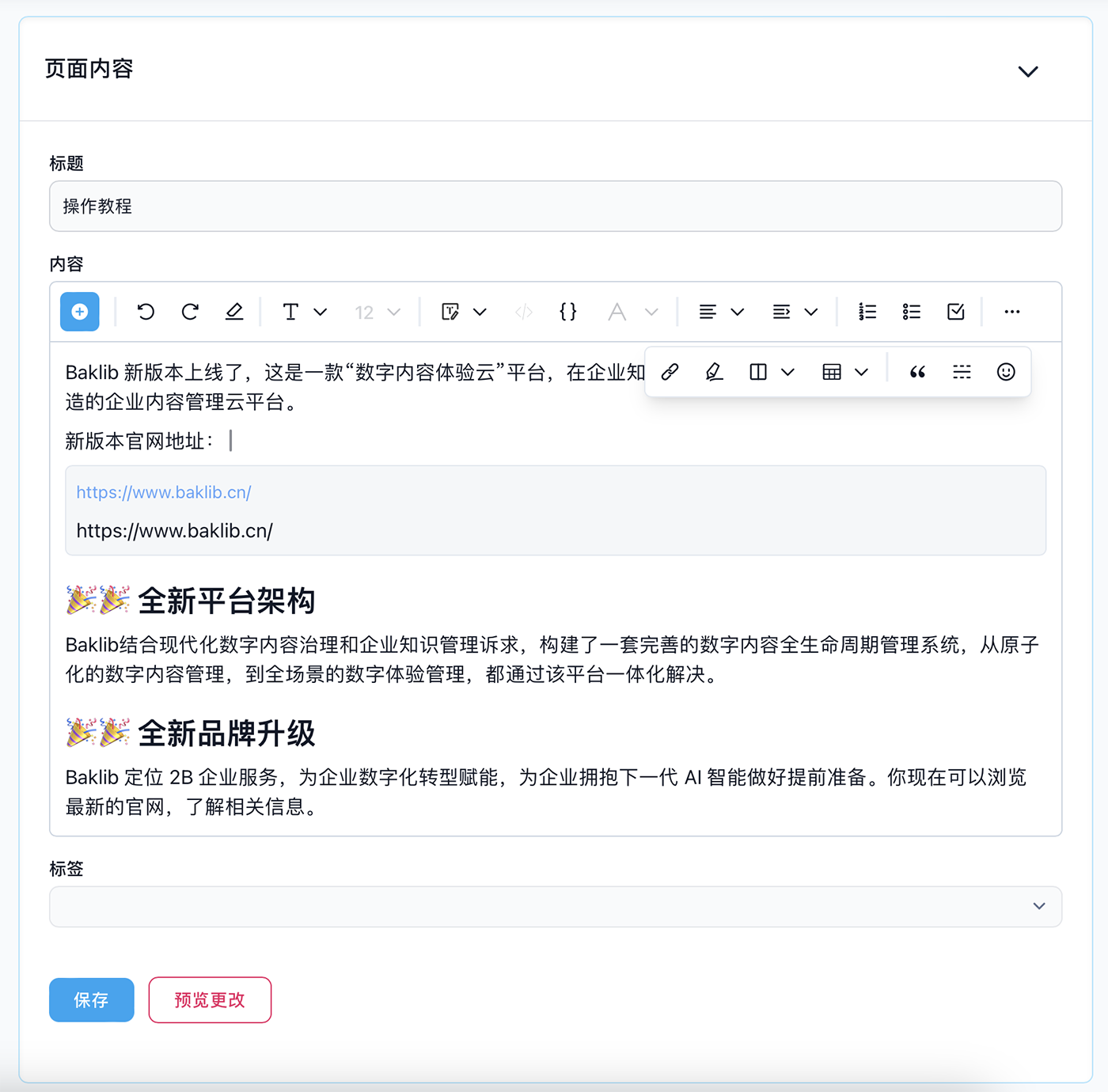
Task: Click the blue plus insert button
Action: pos(80,312)
